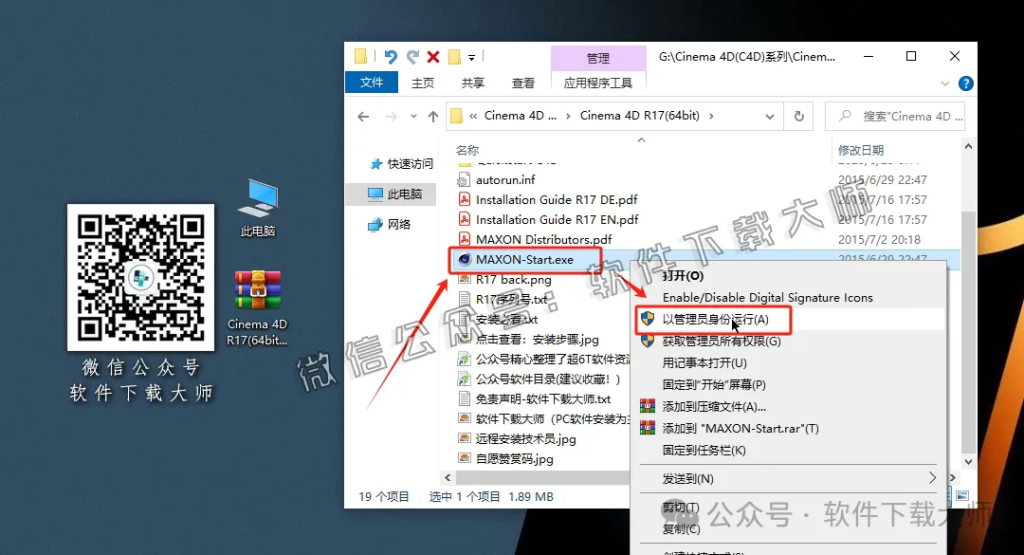Select 快速访问 in navigation pane

tap(402, 163)
